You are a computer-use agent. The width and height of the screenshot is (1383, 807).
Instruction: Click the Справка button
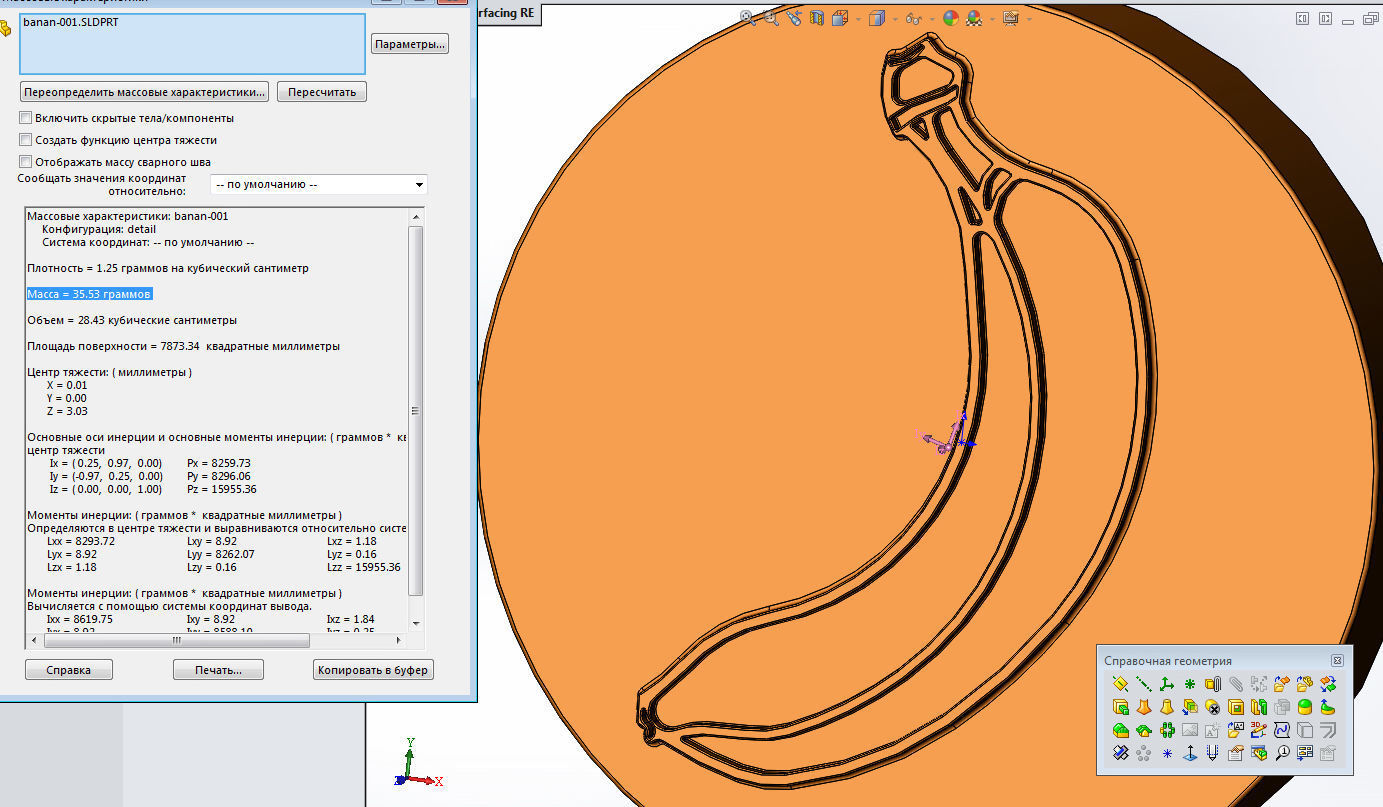tap(69, 670)
